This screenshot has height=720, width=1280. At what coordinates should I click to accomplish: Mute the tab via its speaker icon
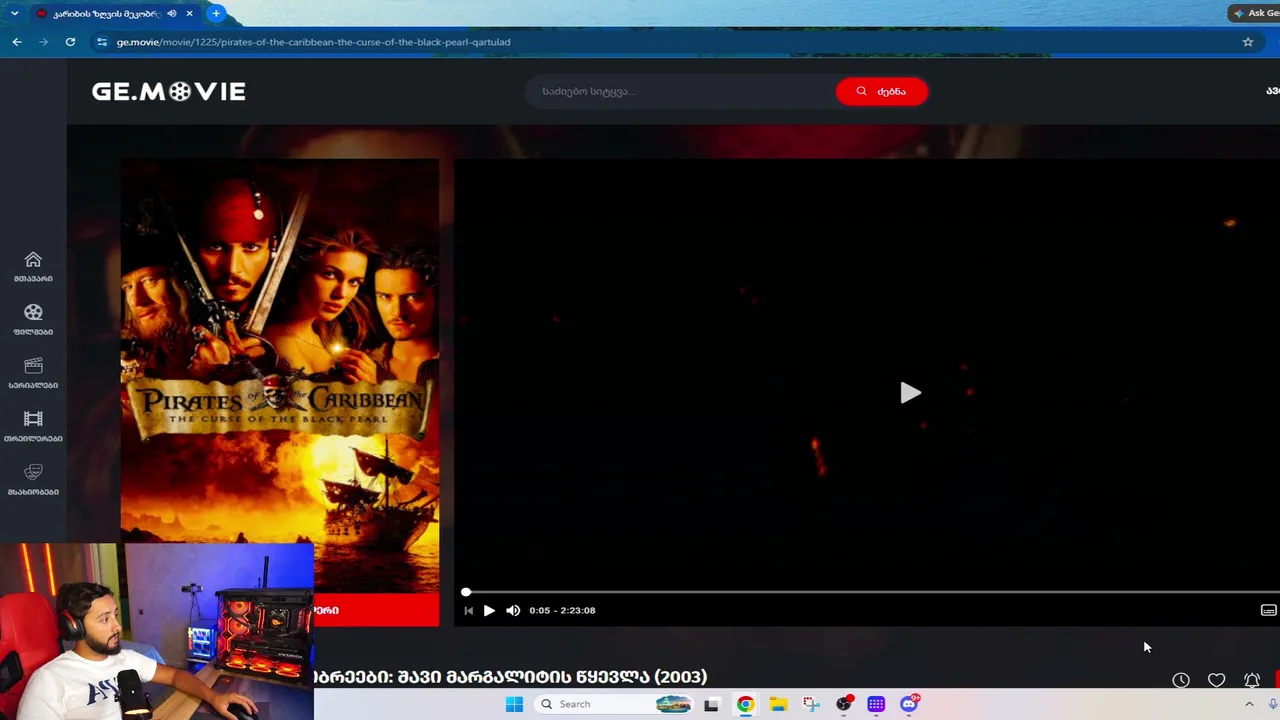172,13
